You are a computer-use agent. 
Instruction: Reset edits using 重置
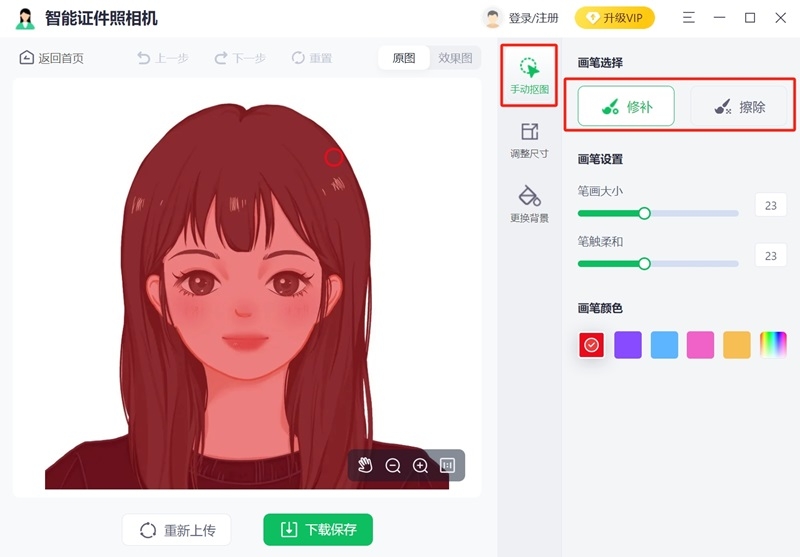point(312,58)
